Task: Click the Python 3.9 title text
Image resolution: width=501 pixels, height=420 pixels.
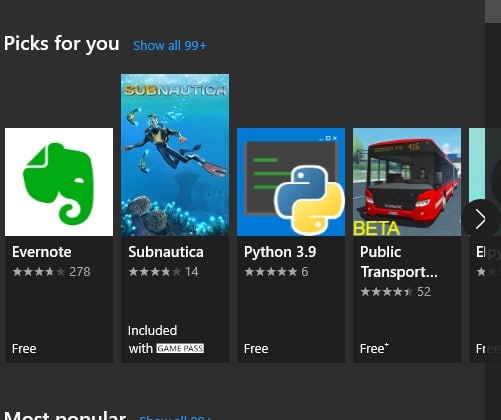Action: coord(280,252)
